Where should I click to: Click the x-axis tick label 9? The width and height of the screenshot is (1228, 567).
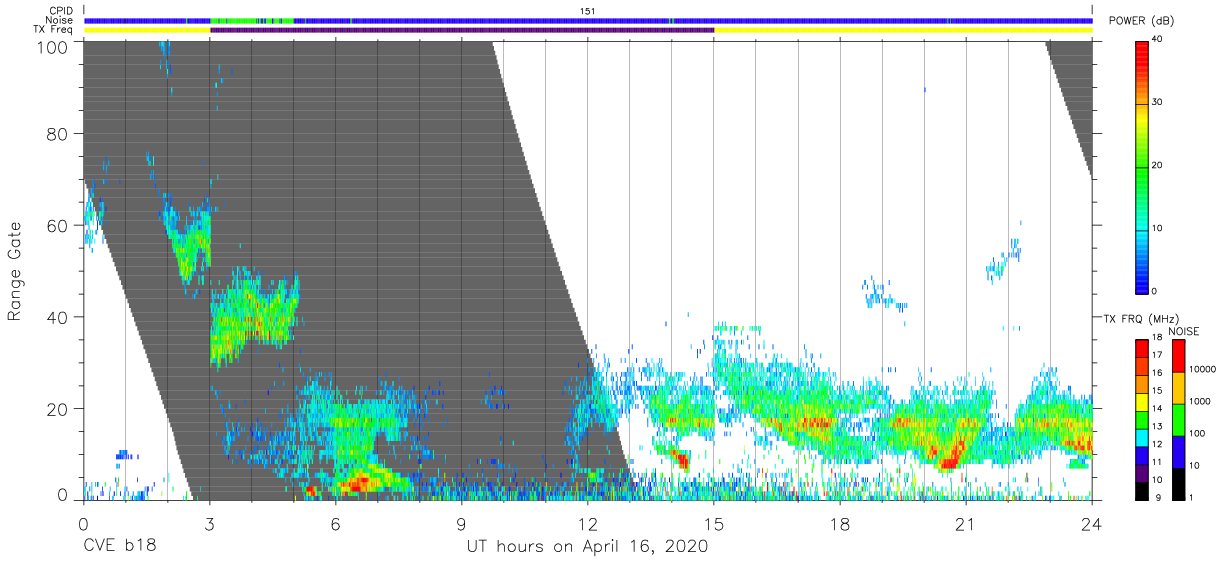[461, 522]
